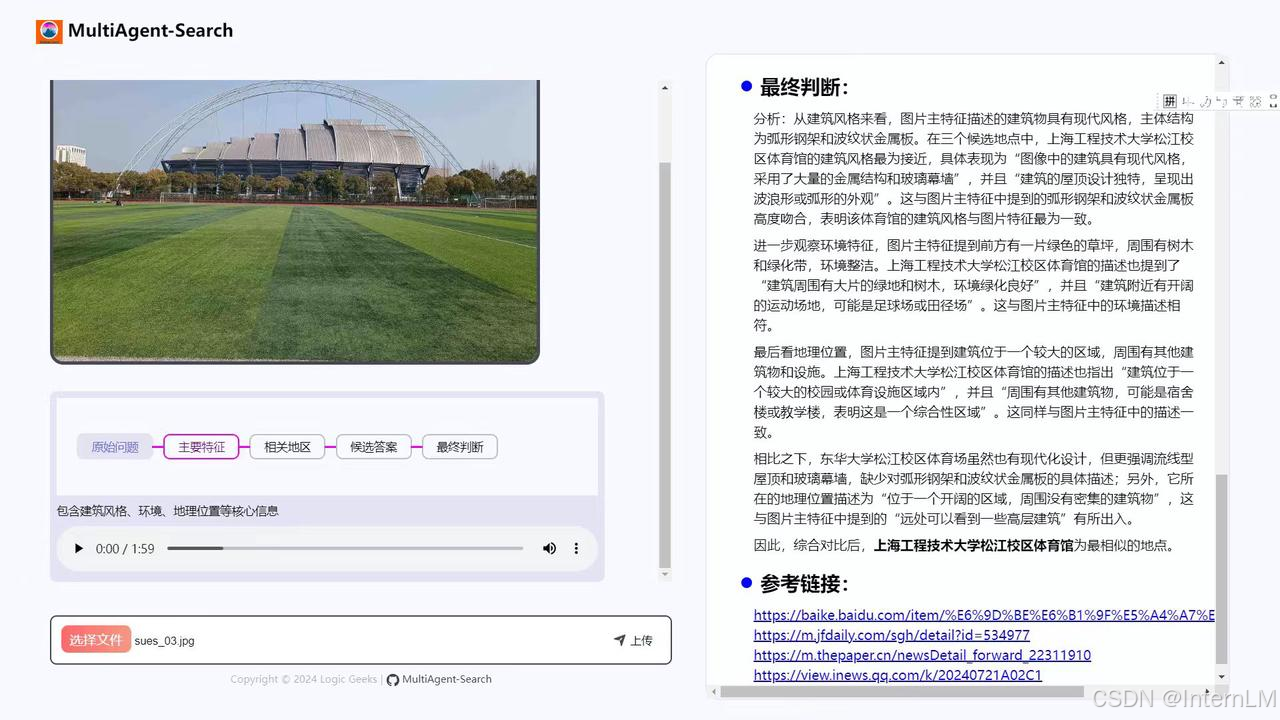This screenshot has height=720, width=1280.
Task: Click right panel horizontal scrollbar right arrow
Action: click(x=1207, y=692)
